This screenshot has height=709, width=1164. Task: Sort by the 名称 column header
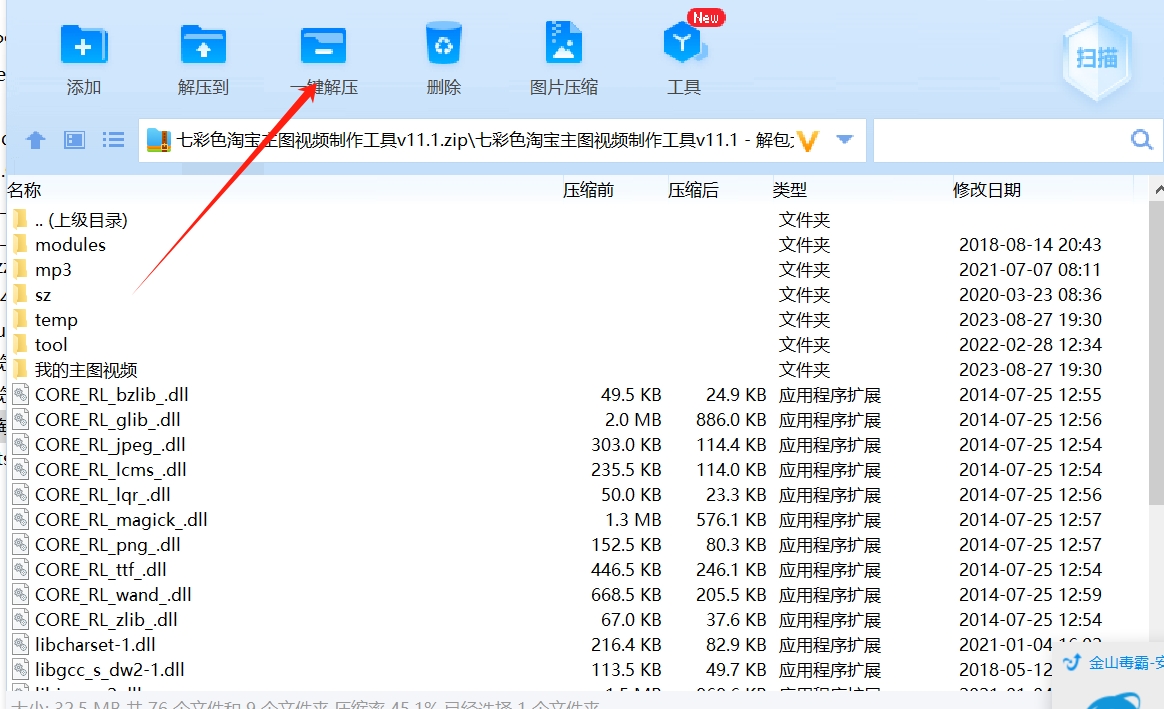pos(24,190)
